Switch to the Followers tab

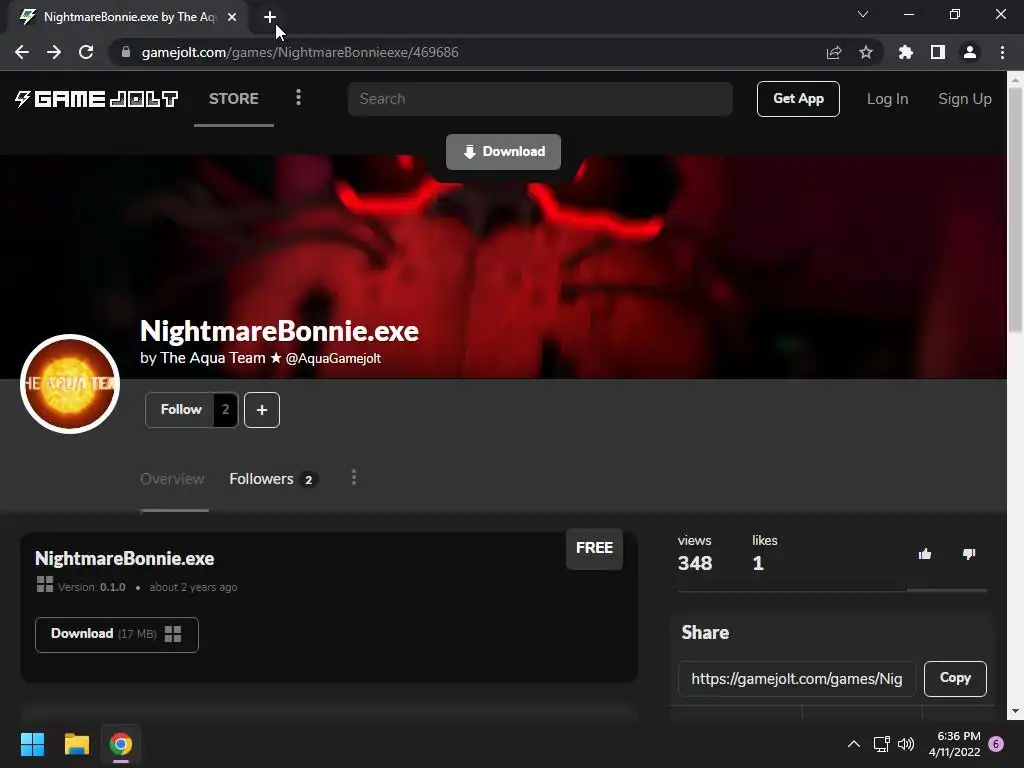pyautogui.click(x=273, y=479)
